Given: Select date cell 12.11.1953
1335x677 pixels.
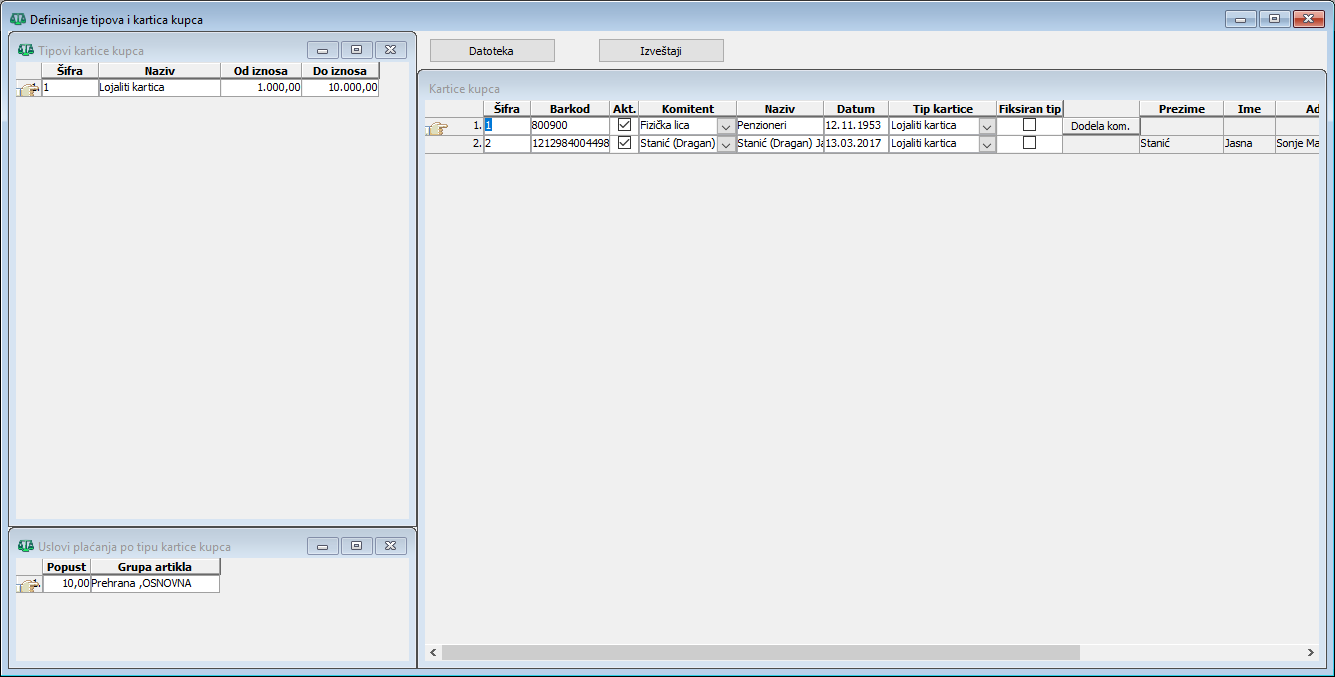Looking at the screenshot, I should [856, 126].
